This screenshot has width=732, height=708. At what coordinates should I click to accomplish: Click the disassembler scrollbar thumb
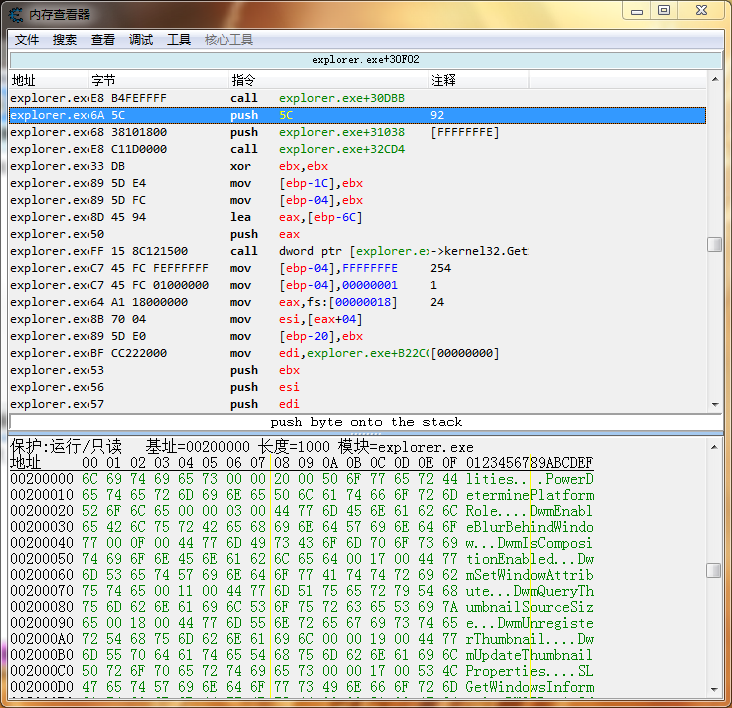click(x=714, y=245)
